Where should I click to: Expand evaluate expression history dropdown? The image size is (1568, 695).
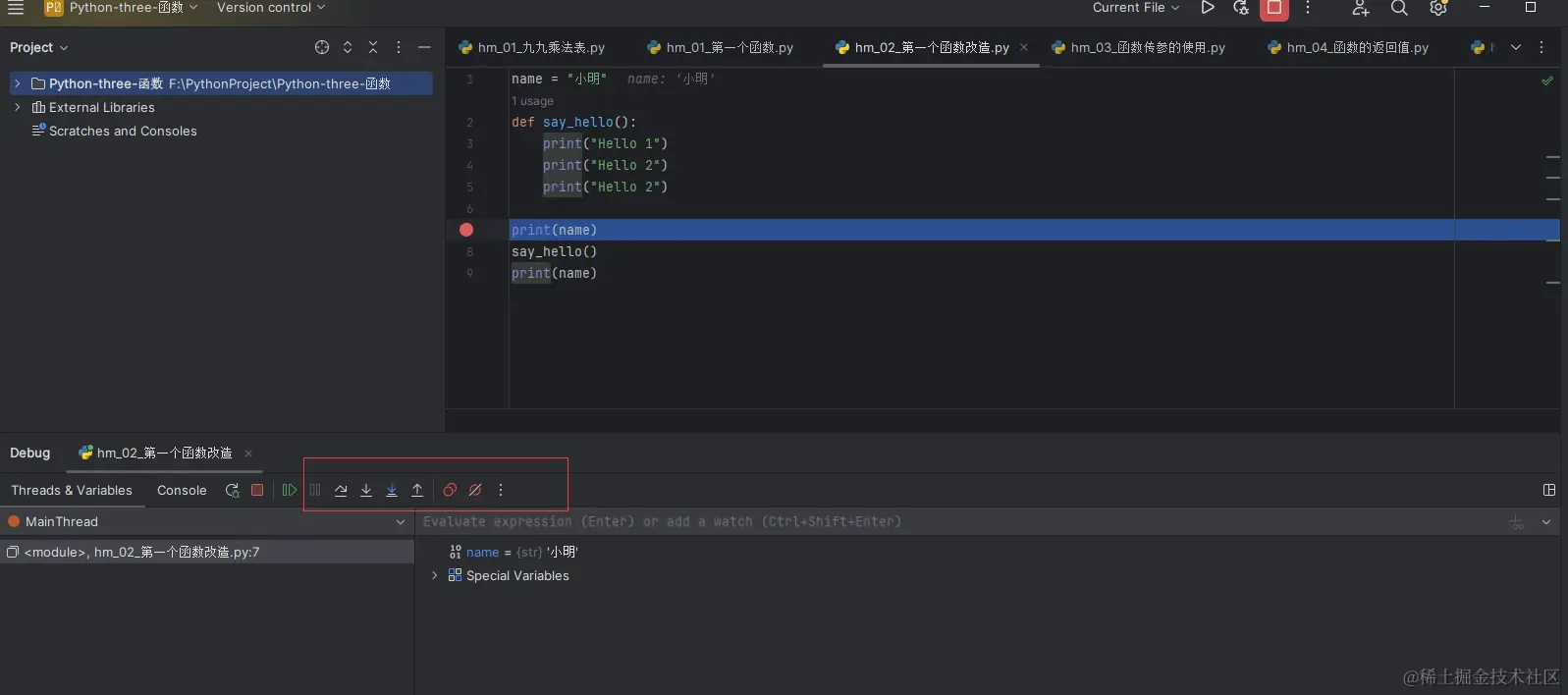1546,522
